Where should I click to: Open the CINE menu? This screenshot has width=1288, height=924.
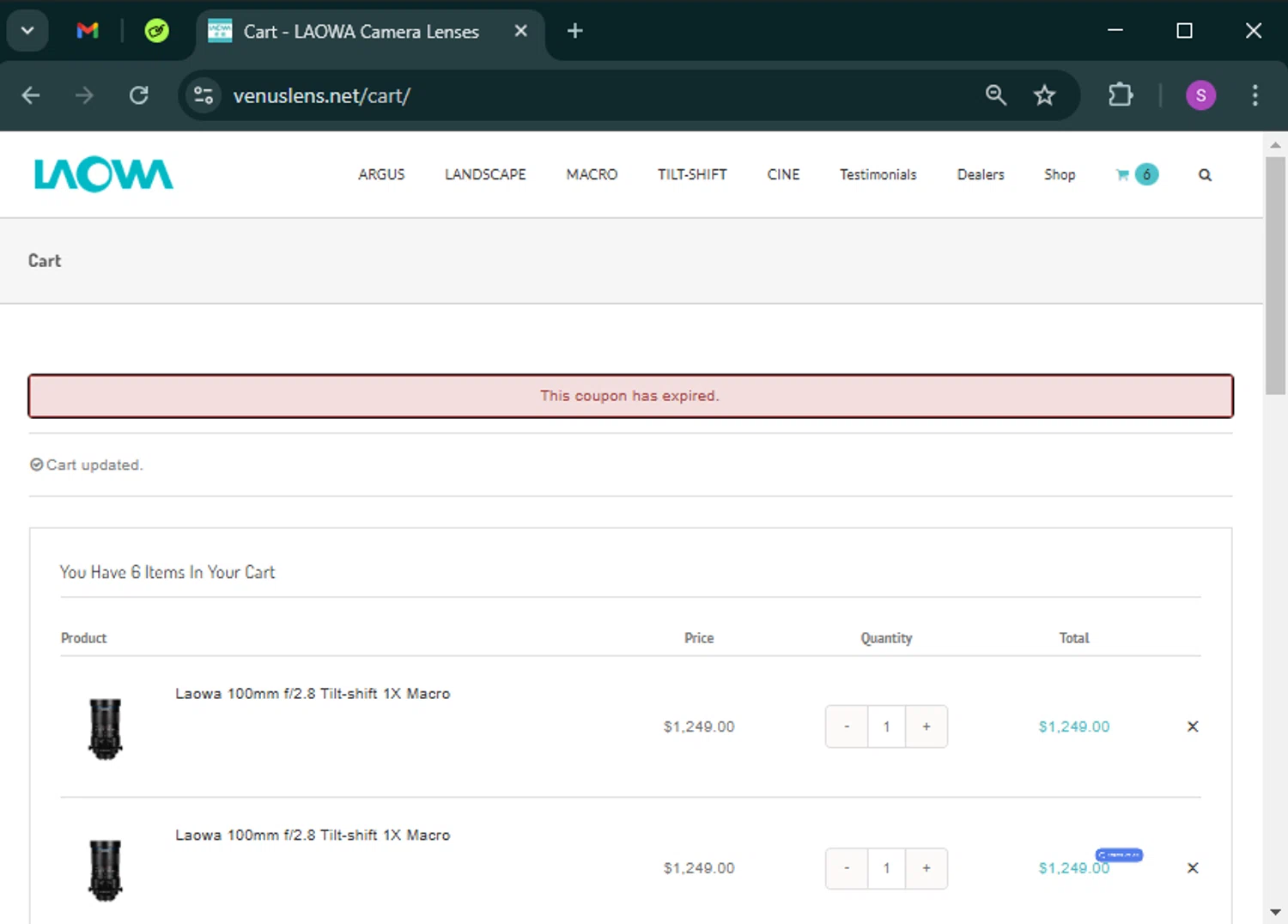[783, 174]
